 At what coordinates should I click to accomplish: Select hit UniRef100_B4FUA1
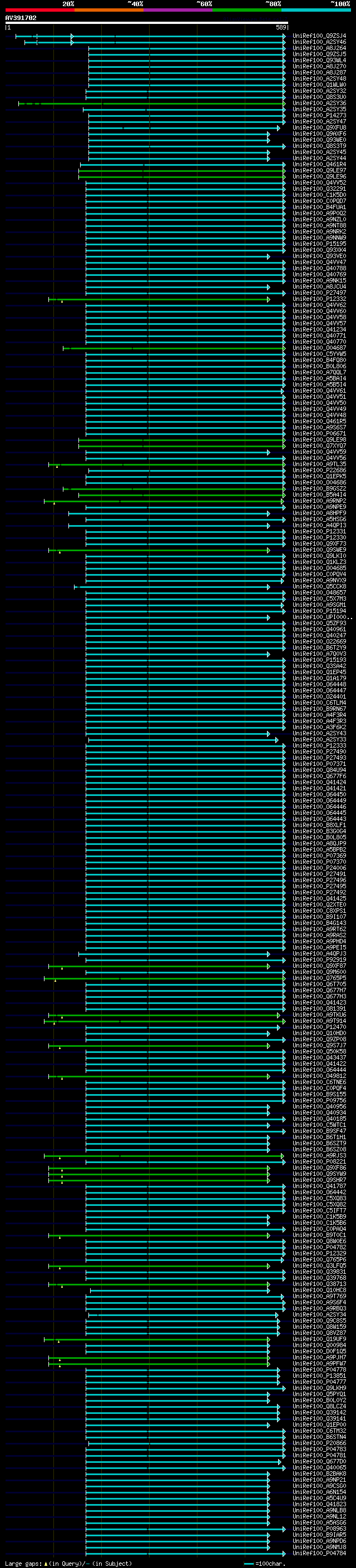319,207
